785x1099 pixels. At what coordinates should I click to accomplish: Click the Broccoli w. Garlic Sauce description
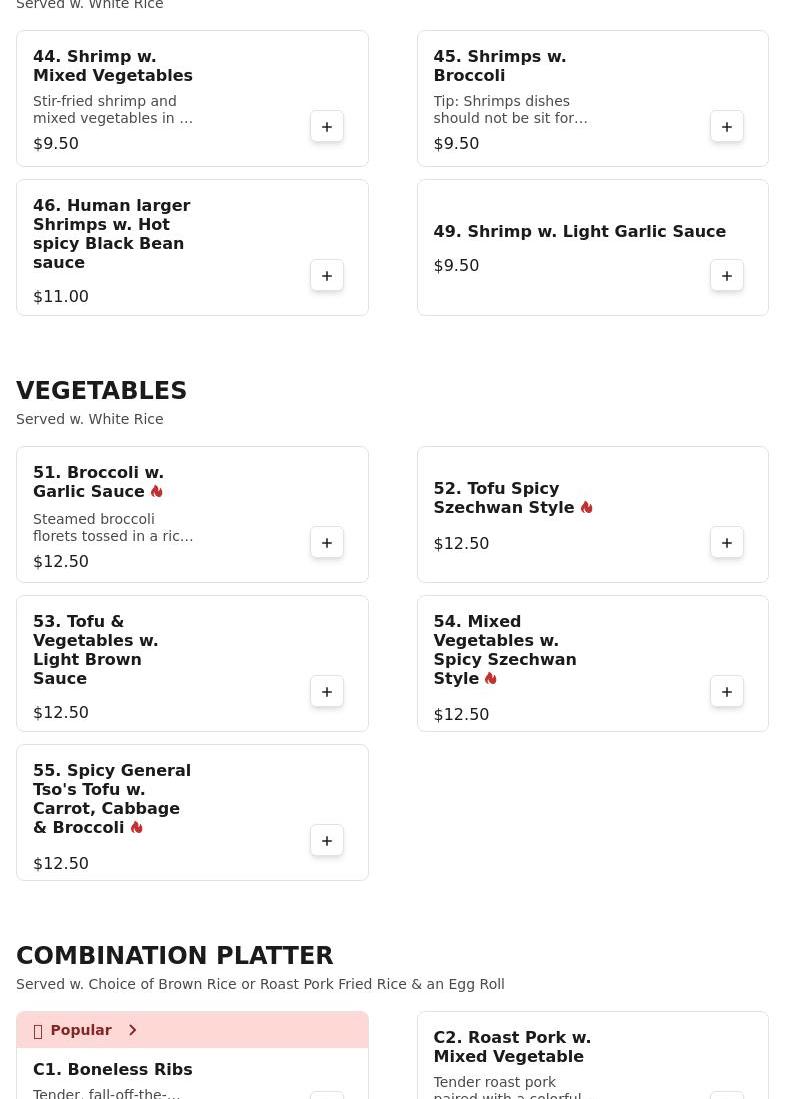pos(112,527)
